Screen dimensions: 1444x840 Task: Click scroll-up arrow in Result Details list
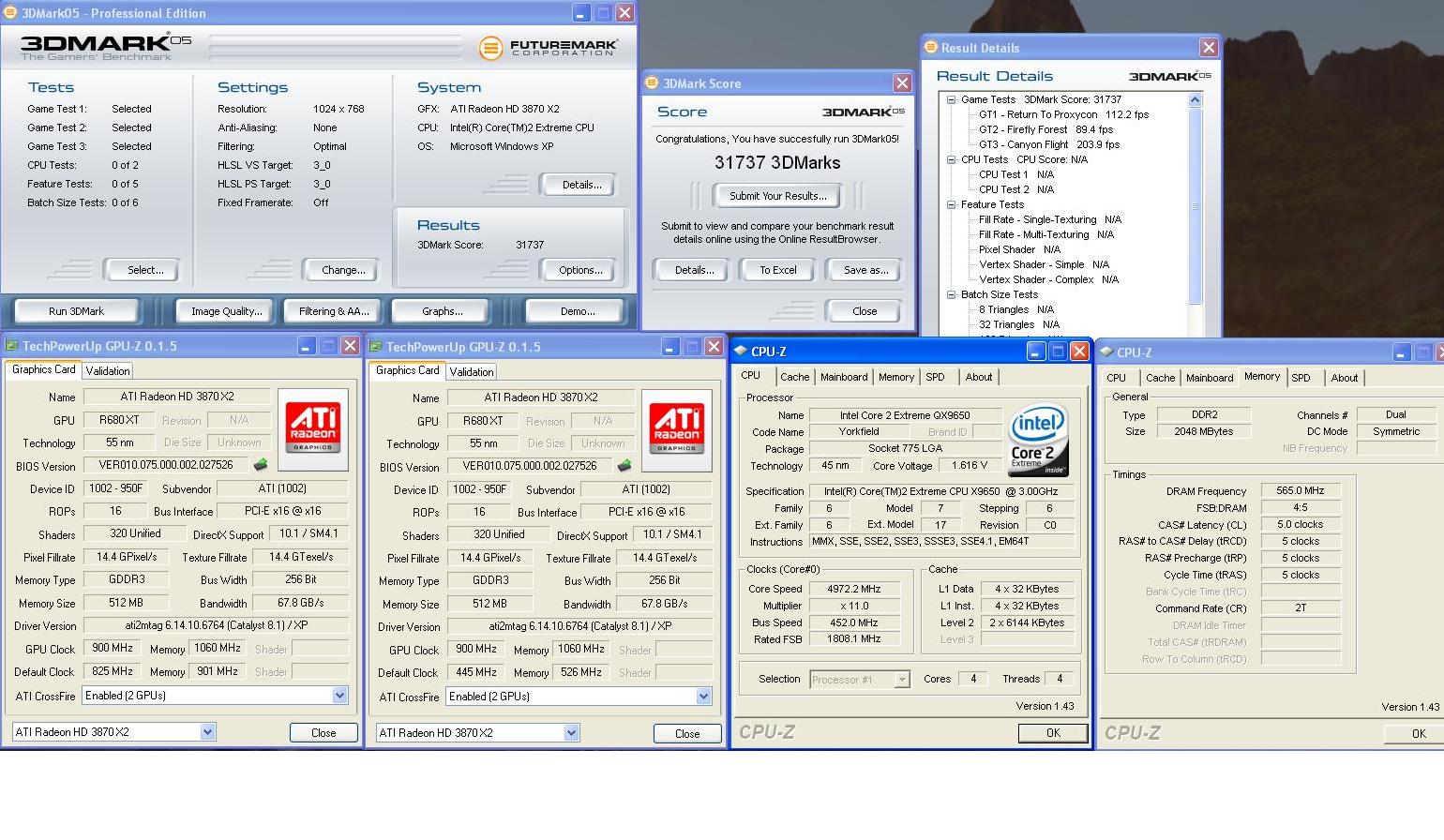[1195, 99]
